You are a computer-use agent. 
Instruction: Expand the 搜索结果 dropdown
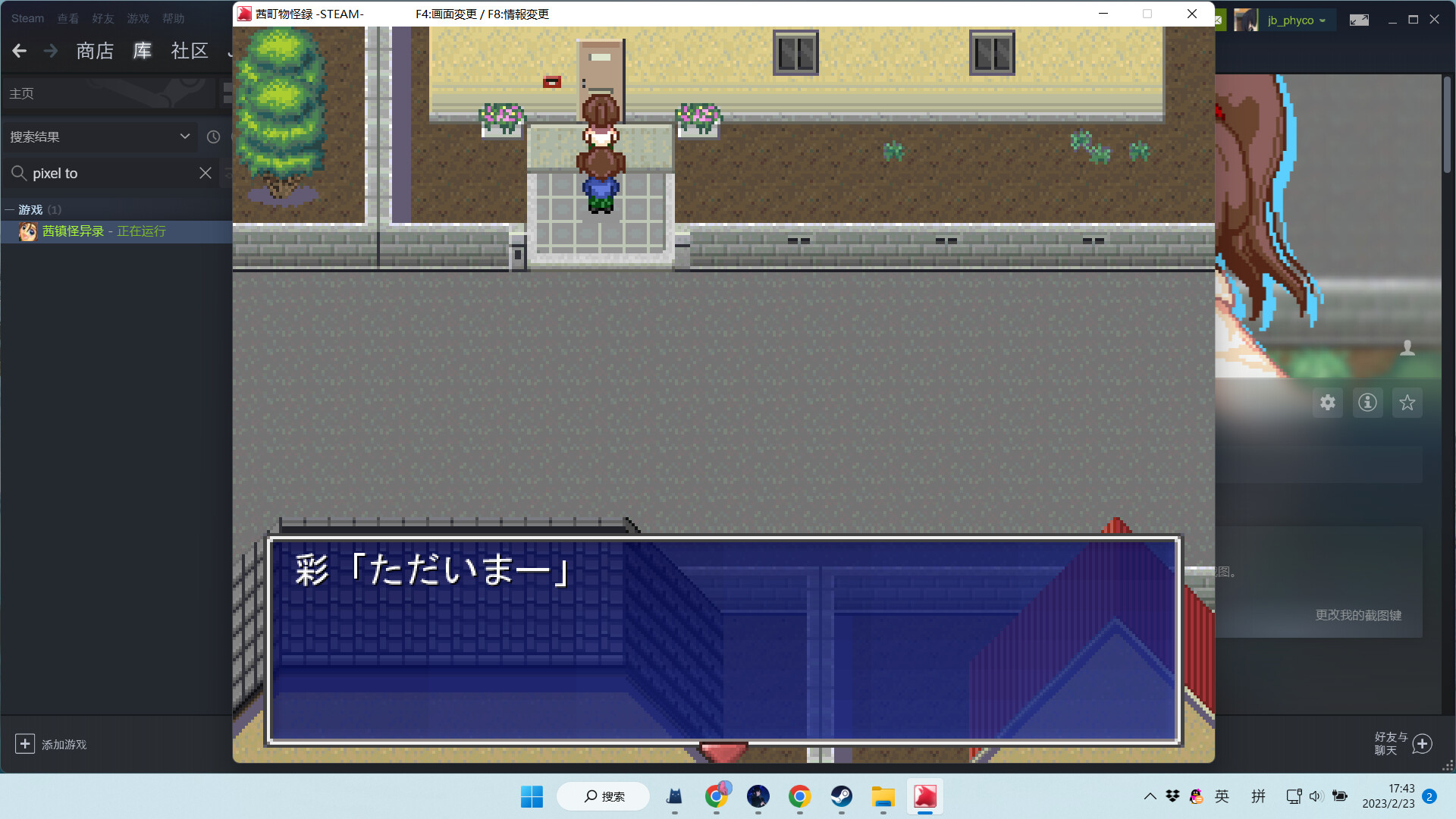pyautogui.click(x=184, y=136)
